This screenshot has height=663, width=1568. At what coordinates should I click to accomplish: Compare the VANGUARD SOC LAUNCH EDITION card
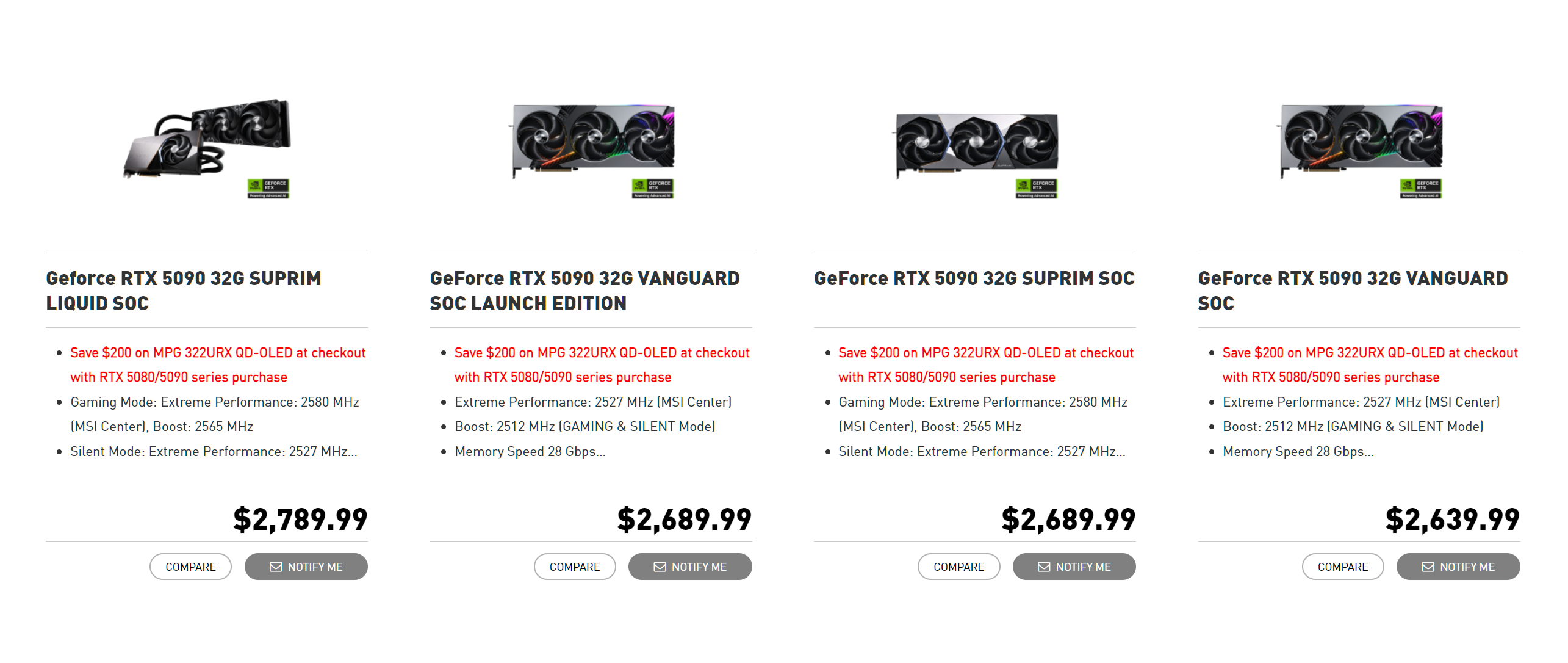click(574, 567)
